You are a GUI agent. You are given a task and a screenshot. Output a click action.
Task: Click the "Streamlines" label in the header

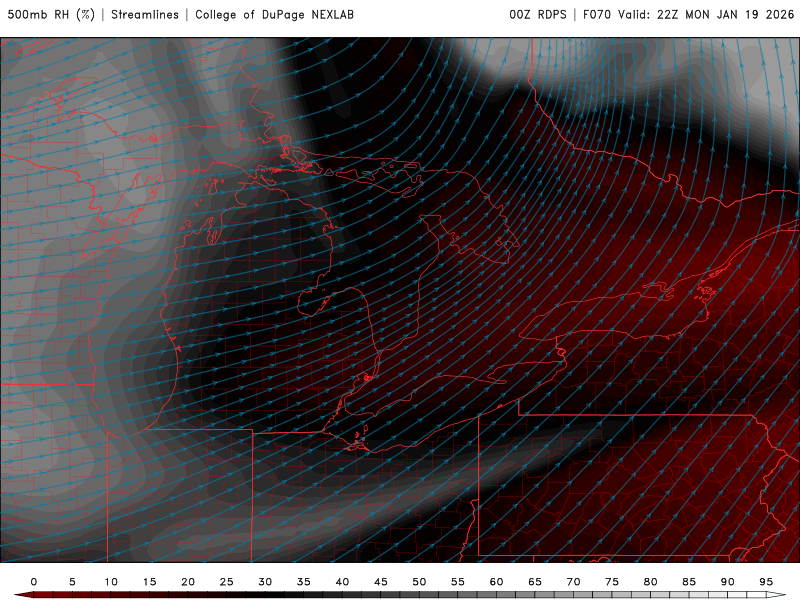pyautogui.click(x=145, y=15)
